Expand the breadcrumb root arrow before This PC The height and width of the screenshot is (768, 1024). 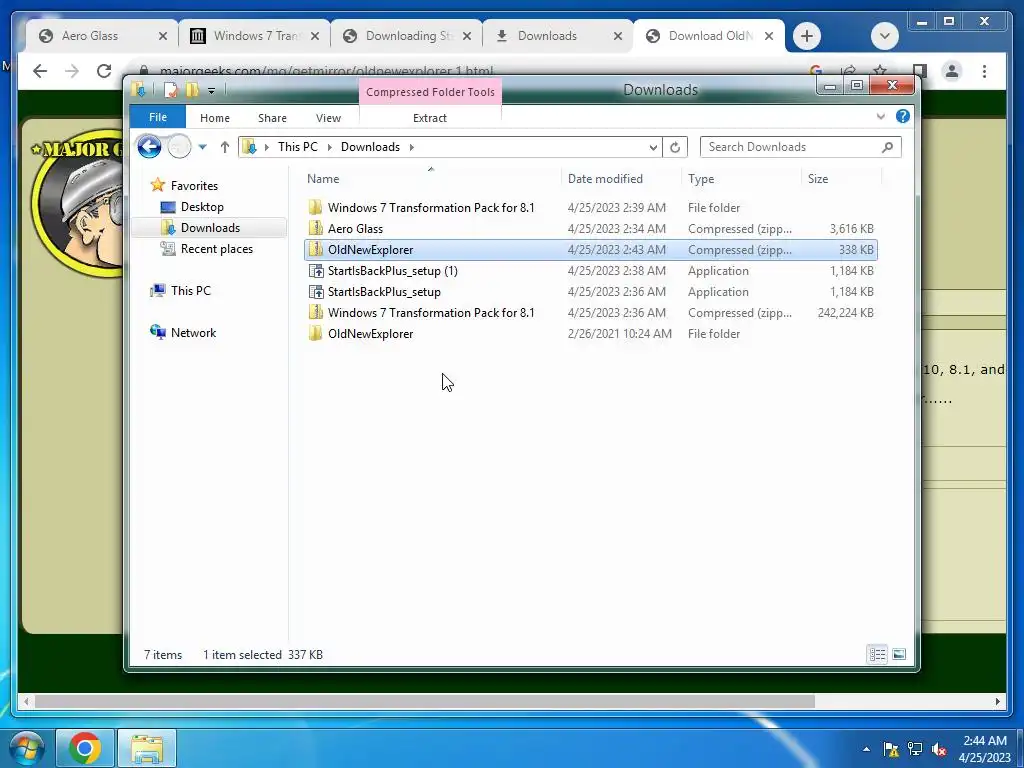pyautogui.click(x=266, y=147)
